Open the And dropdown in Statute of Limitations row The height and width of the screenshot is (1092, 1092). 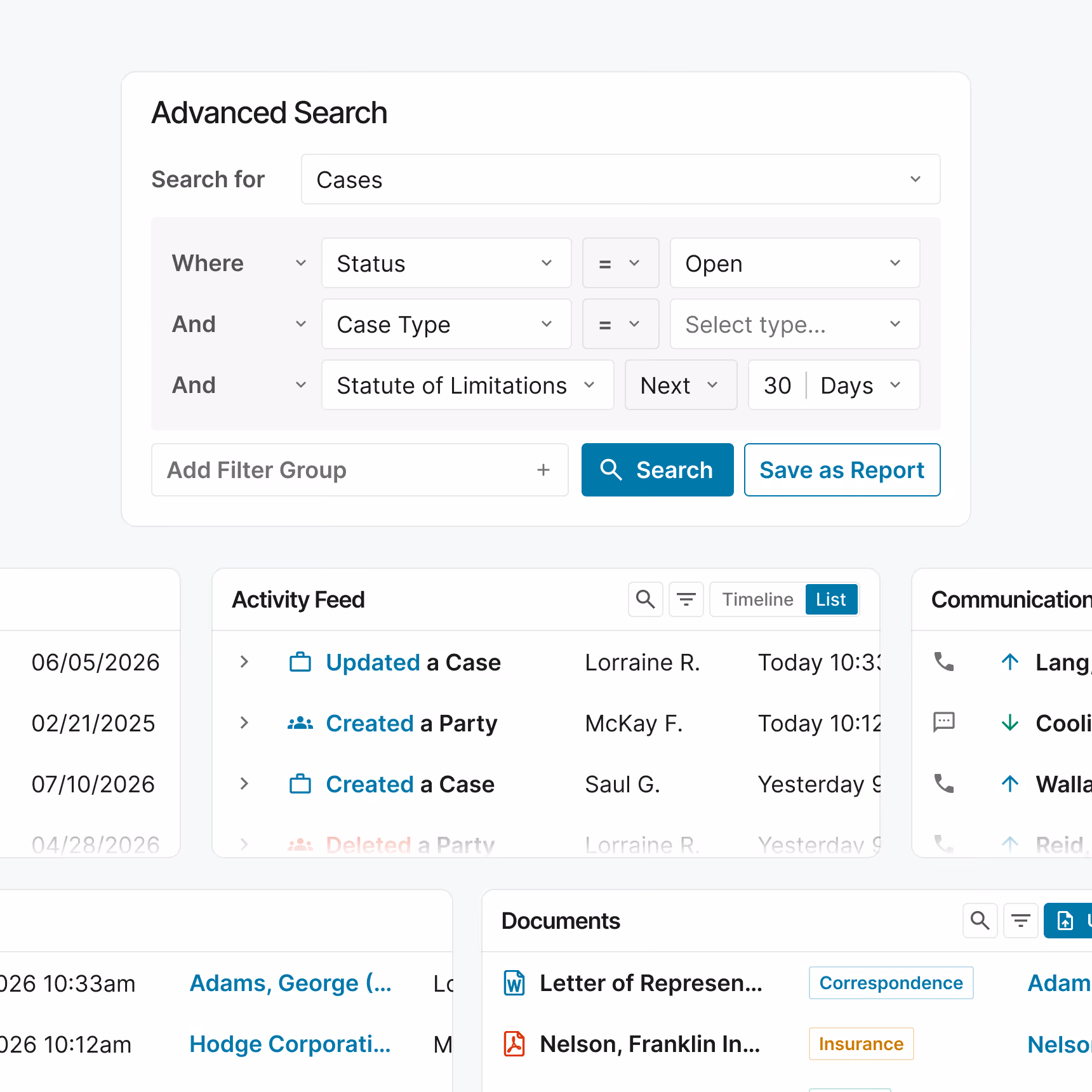239,385
